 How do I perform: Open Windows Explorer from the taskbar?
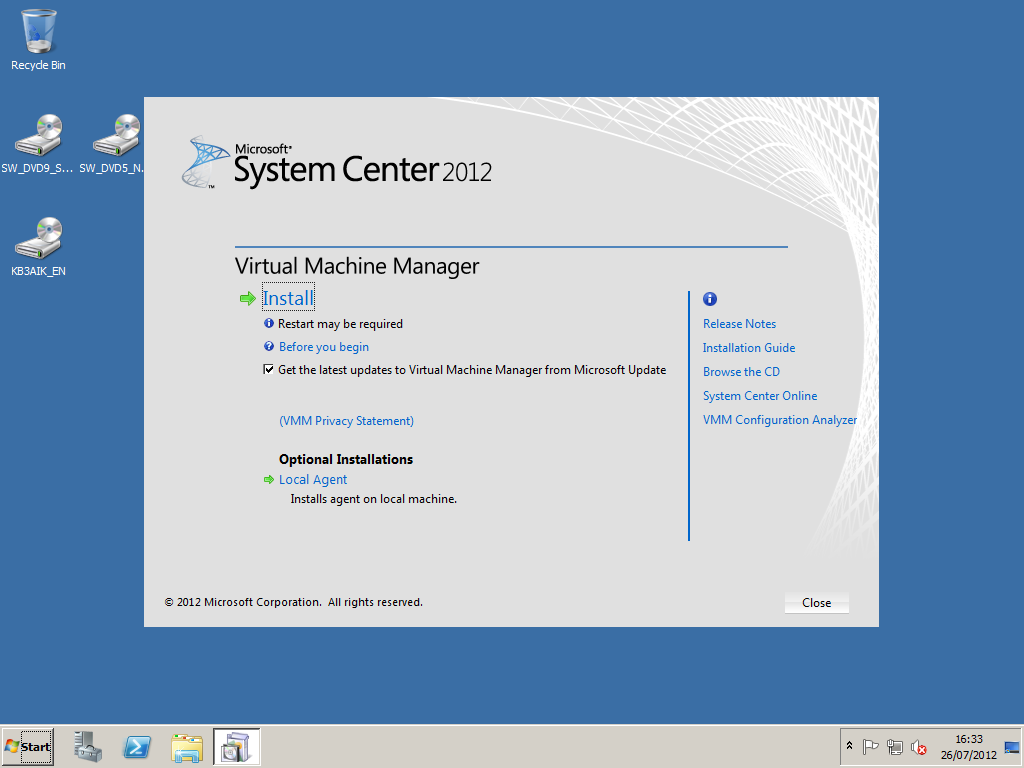[187, 746]
